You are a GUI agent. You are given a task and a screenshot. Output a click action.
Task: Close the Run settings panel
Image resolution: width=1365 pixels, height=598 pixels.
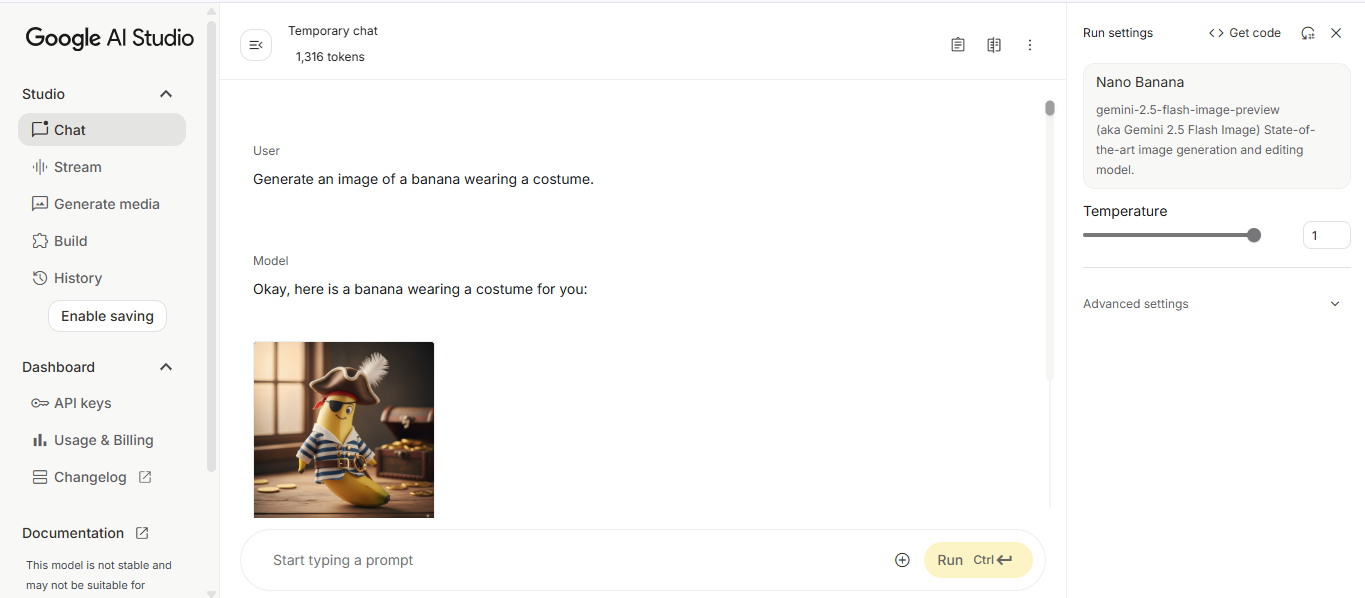[x=1336, y=33]
